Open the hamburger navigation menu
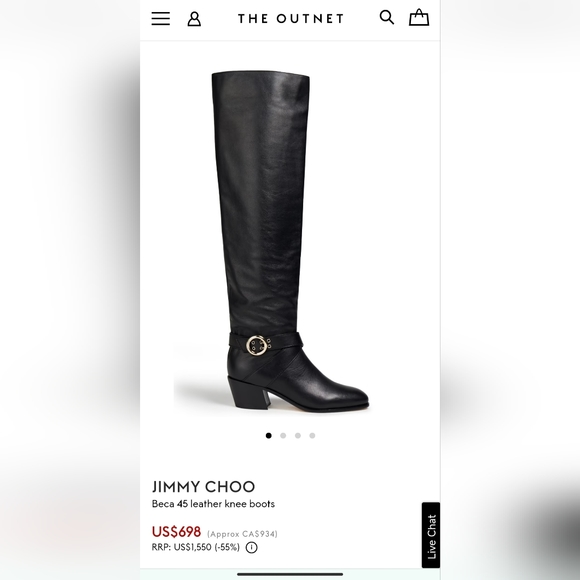580x580 pixels. (x=161, y=18)
